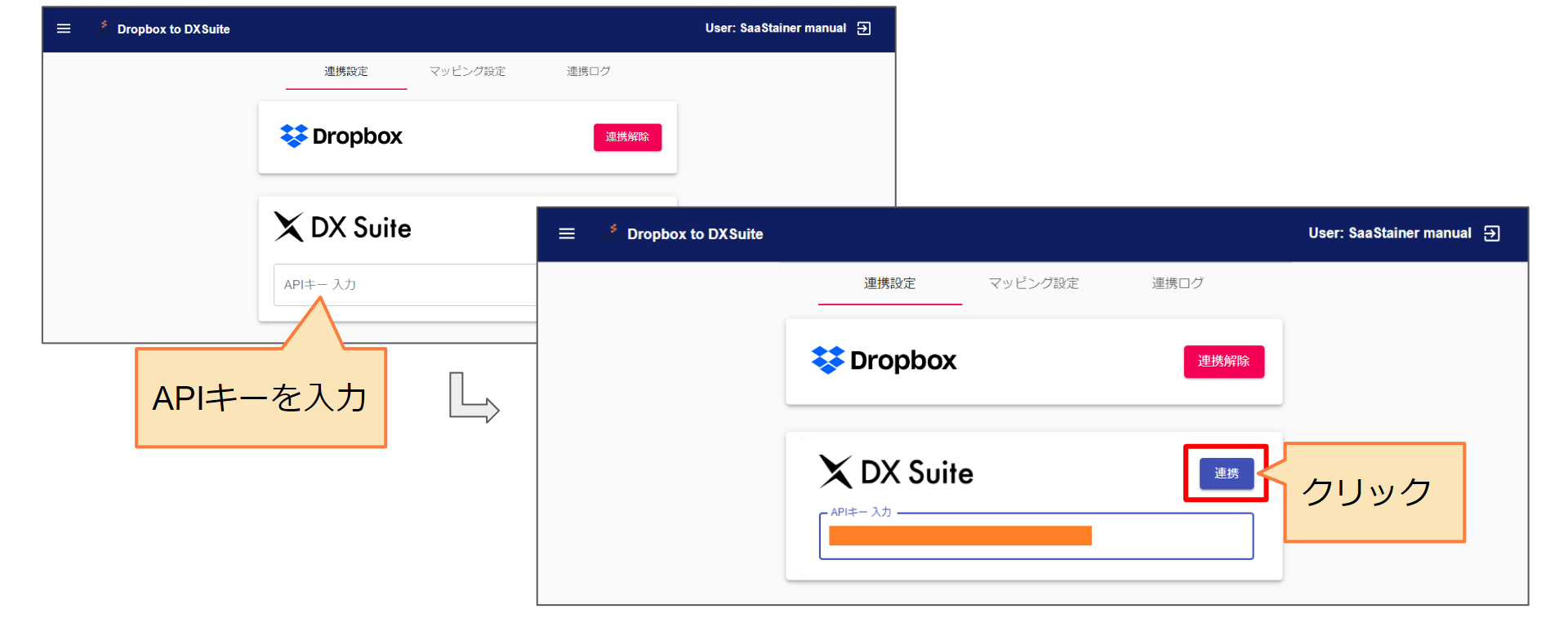Open hamburger menu in front window
The width and height of the screenshot is (1568, 618).
(567, 233)
